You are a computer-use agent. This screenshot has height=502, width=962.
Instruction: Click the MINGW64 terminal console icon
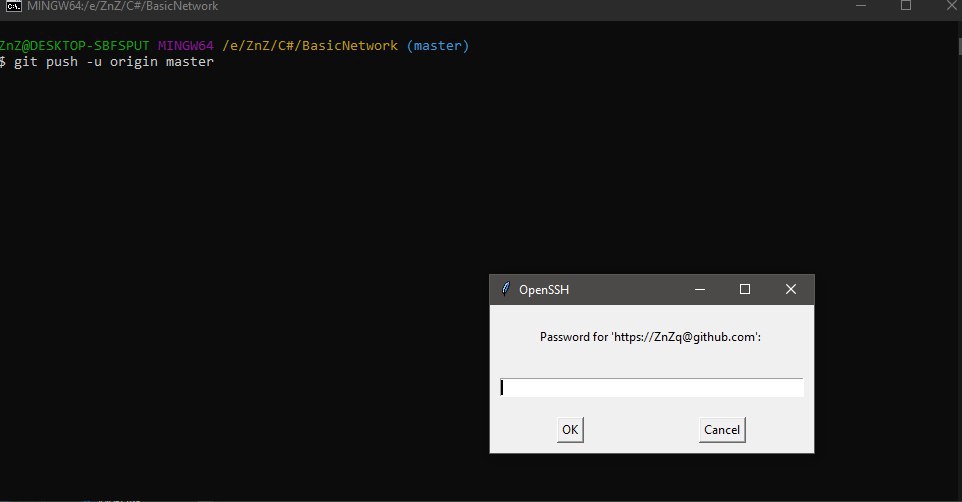(13, 6)
